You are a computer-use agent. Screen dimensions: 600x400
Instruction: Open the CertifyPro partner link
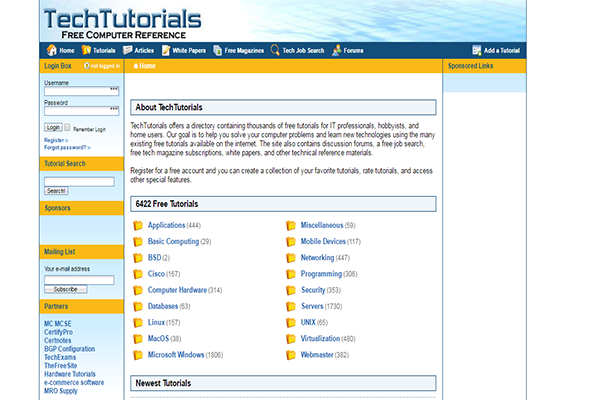coord(58,332)
